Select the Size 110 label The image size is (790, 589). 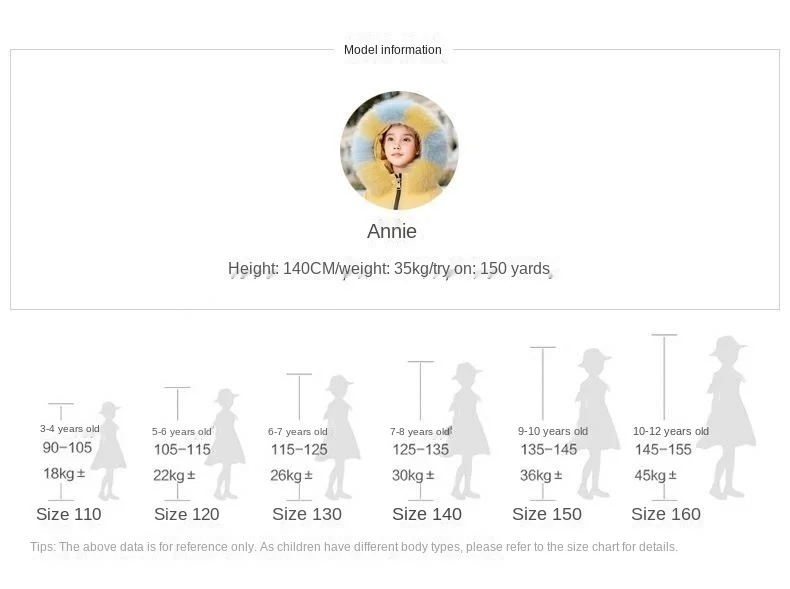(69, 514)
